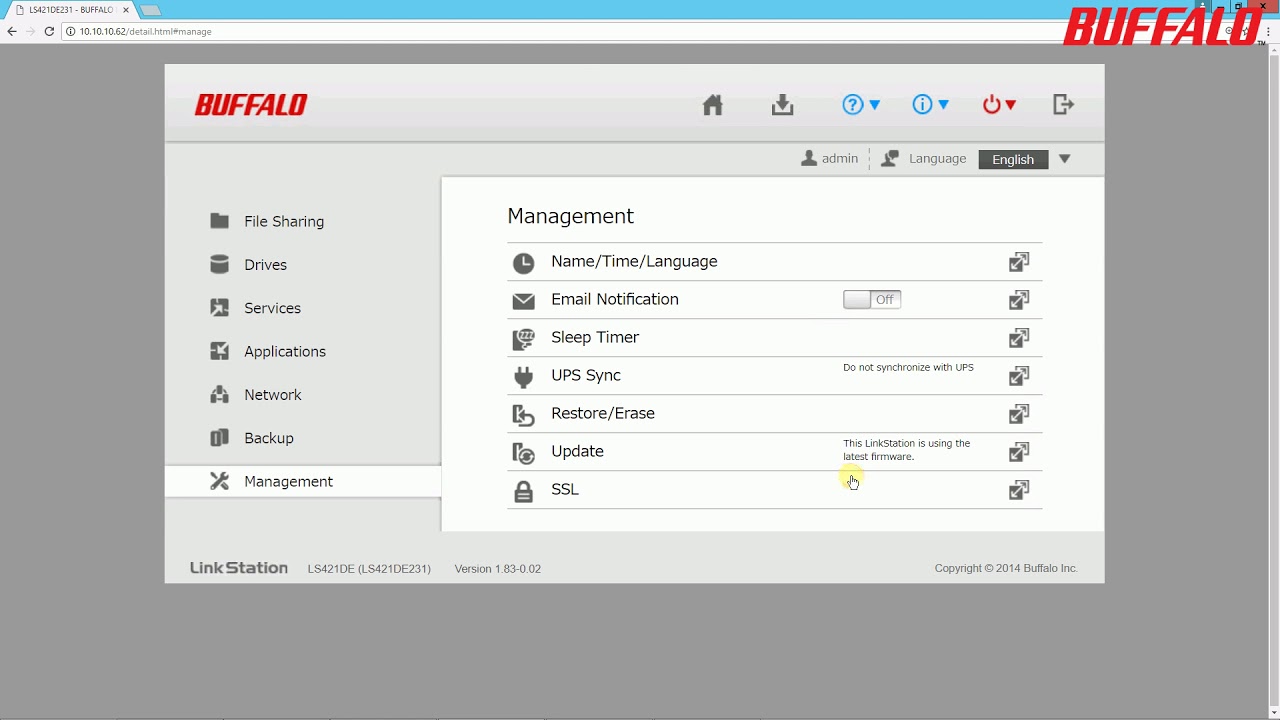Click the browser back arrow

(x=12, y=31)
